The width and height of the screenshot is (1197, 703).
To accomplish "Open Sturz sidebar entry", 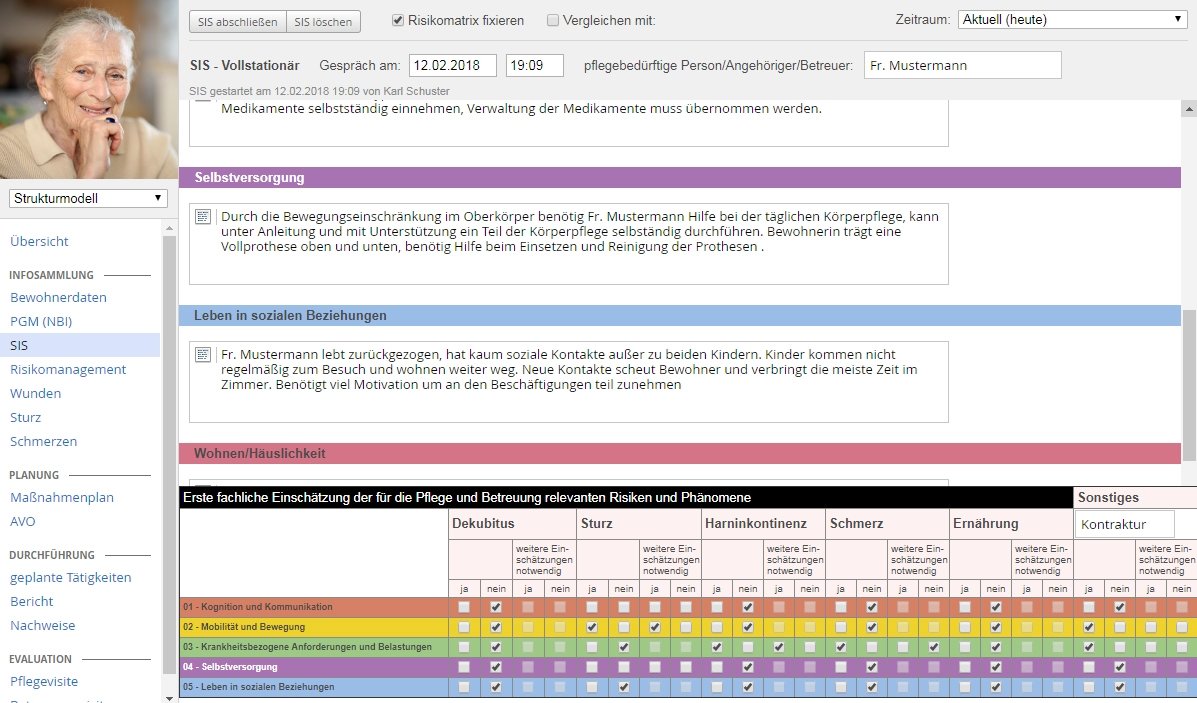I will click(25, 418).
